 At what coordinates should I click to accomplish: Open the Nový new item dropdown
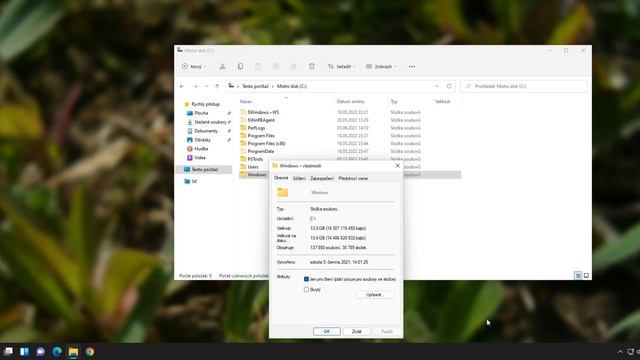pos(194,67)
